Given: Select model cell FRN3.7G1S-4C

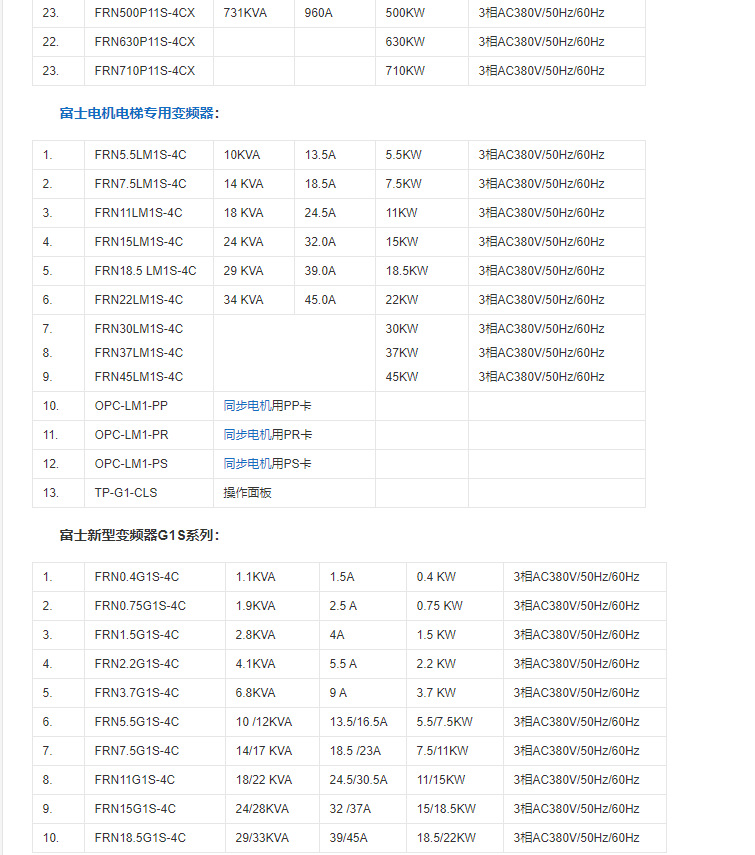Looking at the screenshot, I should click(155, 693).
